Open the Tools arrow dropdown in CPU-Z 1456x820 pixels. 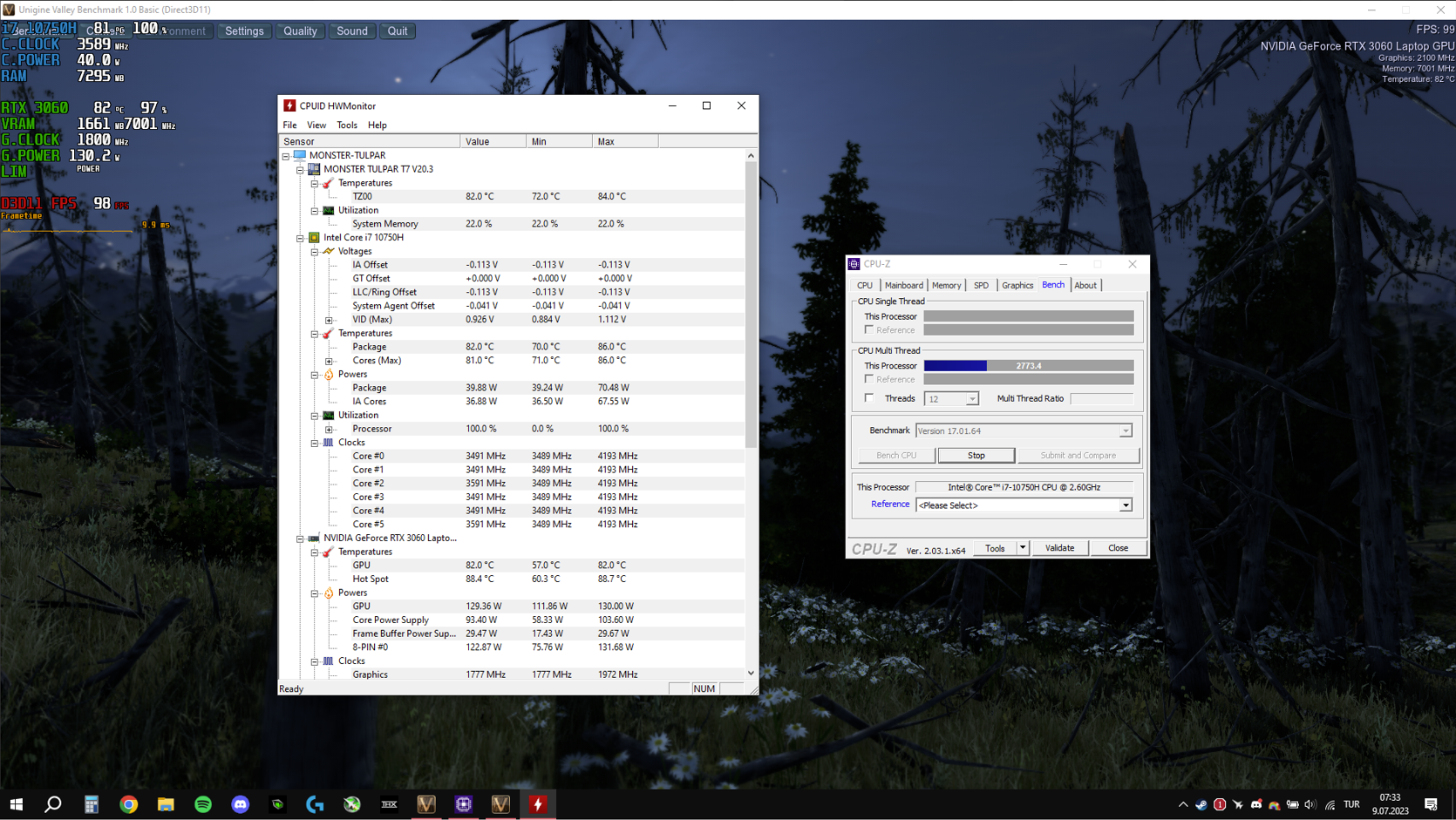pyautogui.click(x=1023, y=548)
